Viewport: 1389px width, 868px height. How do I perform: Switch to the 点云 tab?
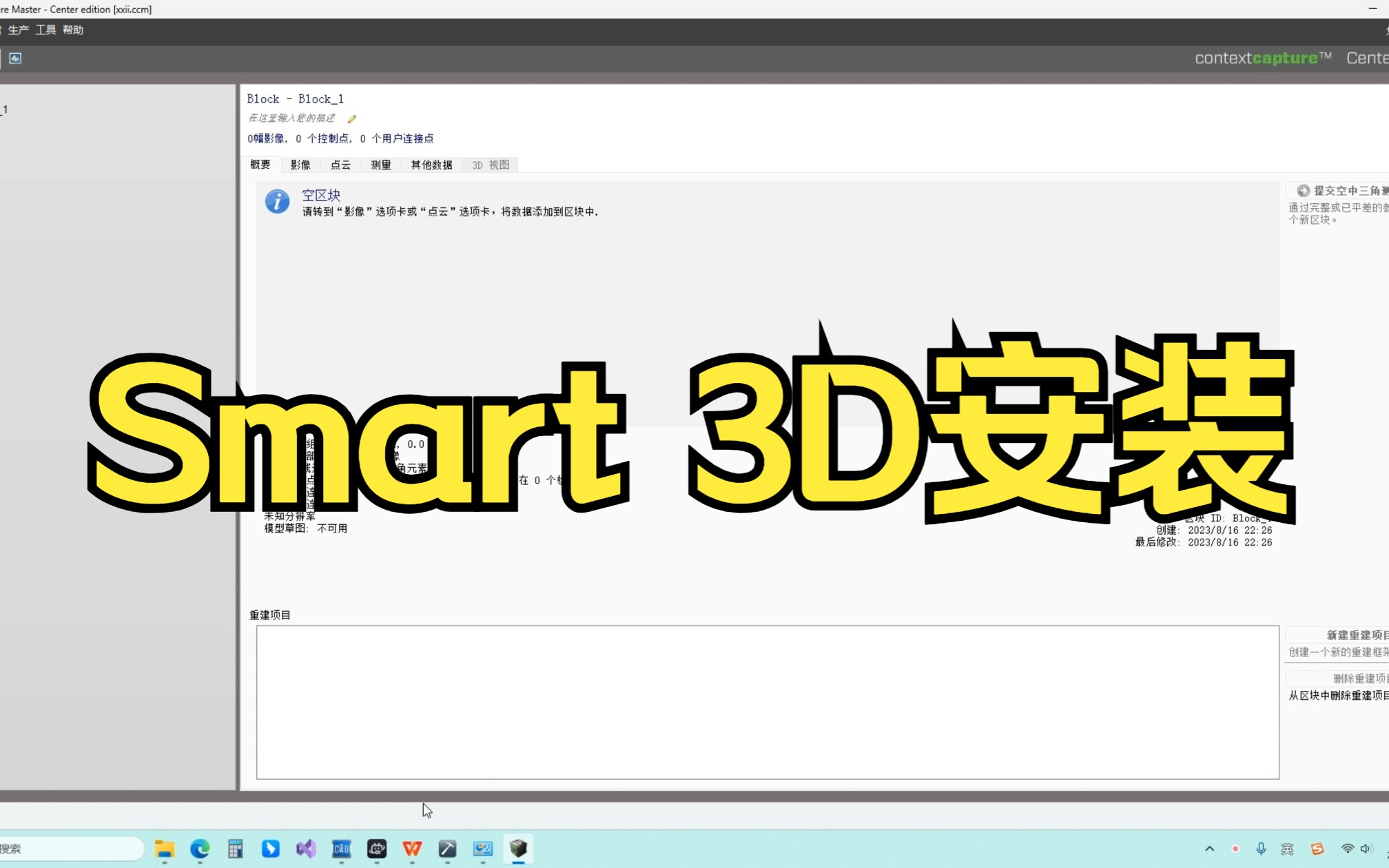tap(340, 165)
